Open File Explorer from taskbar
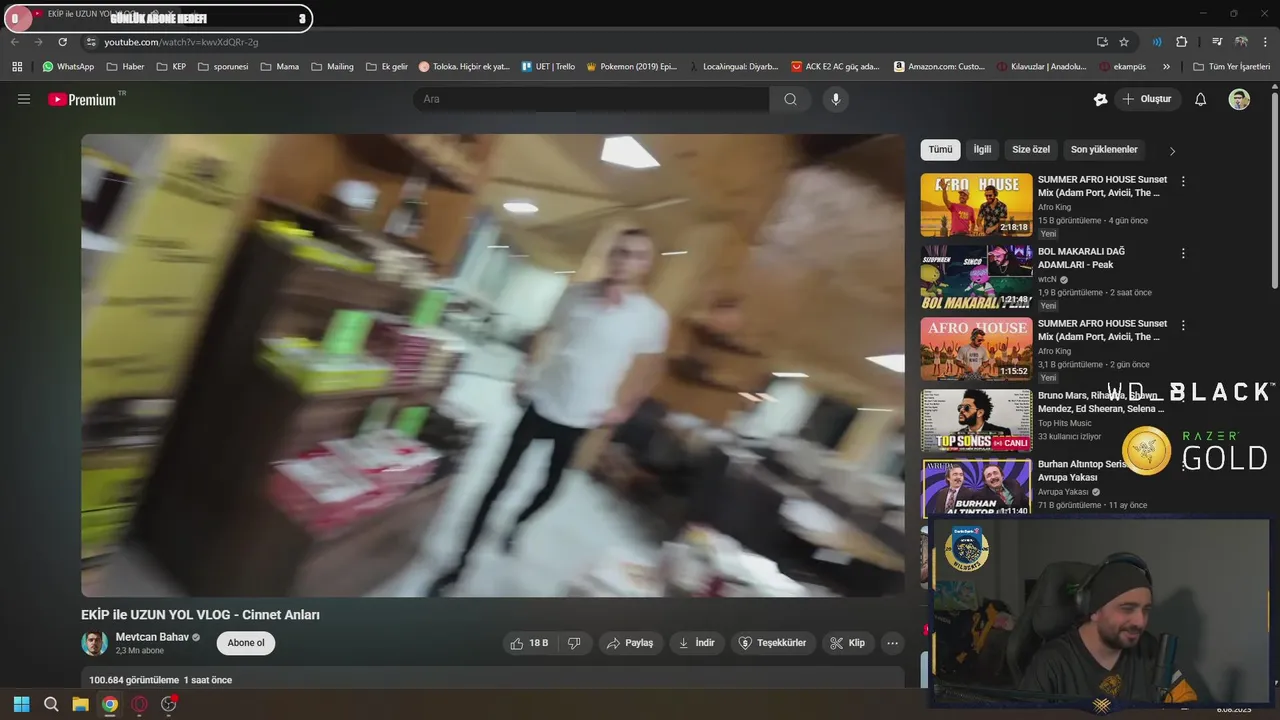The image size is (1280, 720). click(x=80, y=704)
